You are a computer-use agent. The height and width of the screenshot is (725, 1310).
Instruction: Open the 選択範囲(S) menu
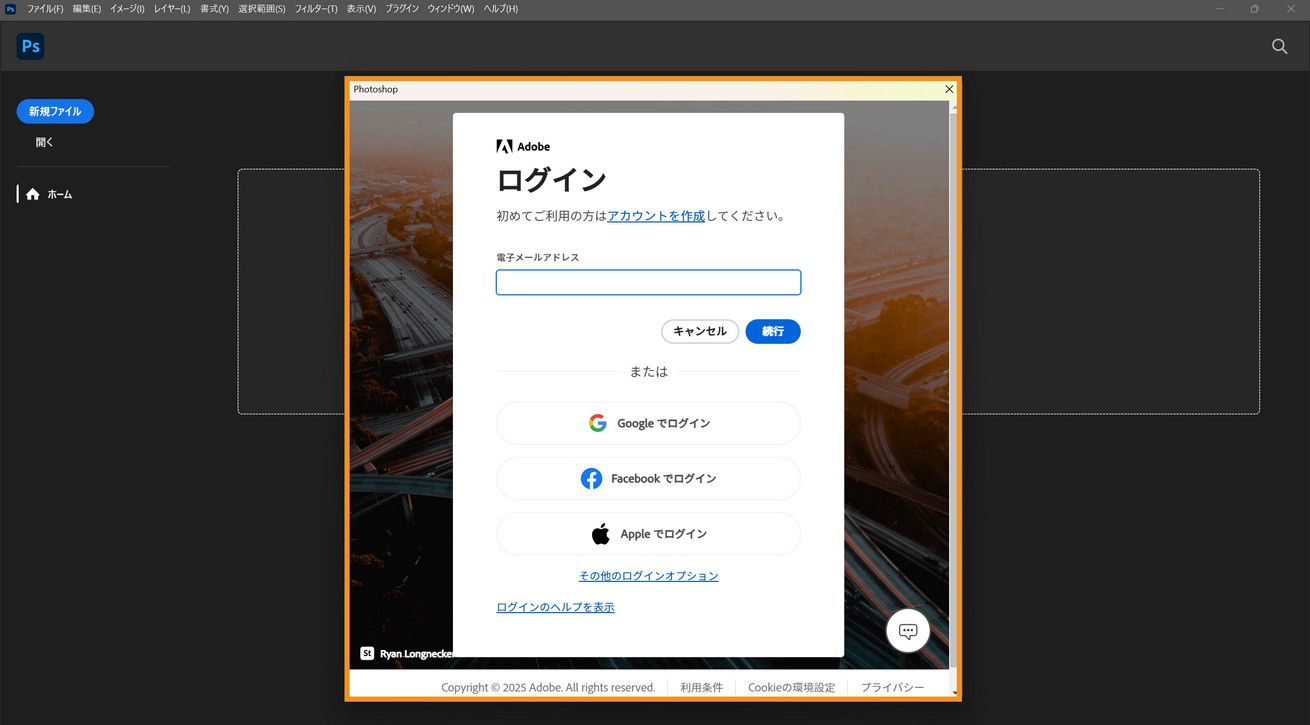[x=262, y=9]
